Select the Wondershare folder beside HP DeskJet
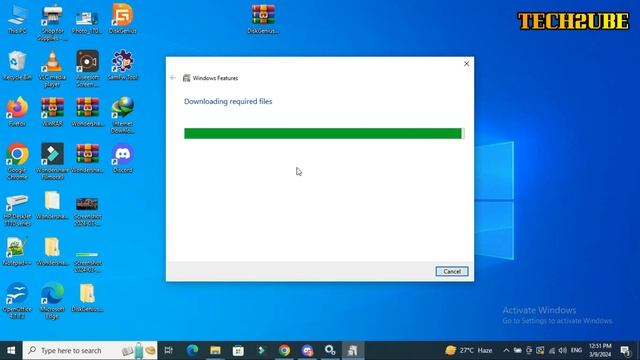640x360 pixels. point(53,205)
